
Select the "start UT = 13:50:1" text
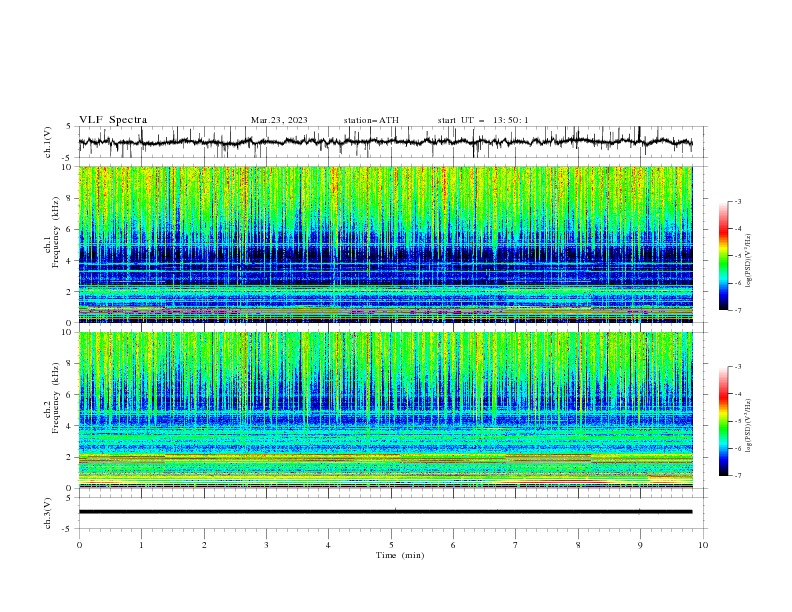tap(483, 120)
